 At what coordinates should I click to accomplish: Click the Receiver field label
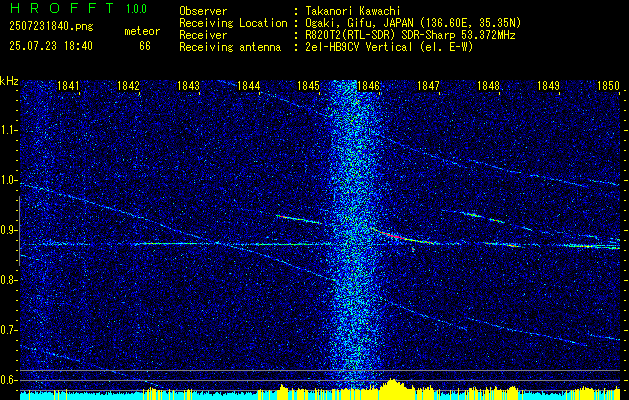click(x=203, y=35)
